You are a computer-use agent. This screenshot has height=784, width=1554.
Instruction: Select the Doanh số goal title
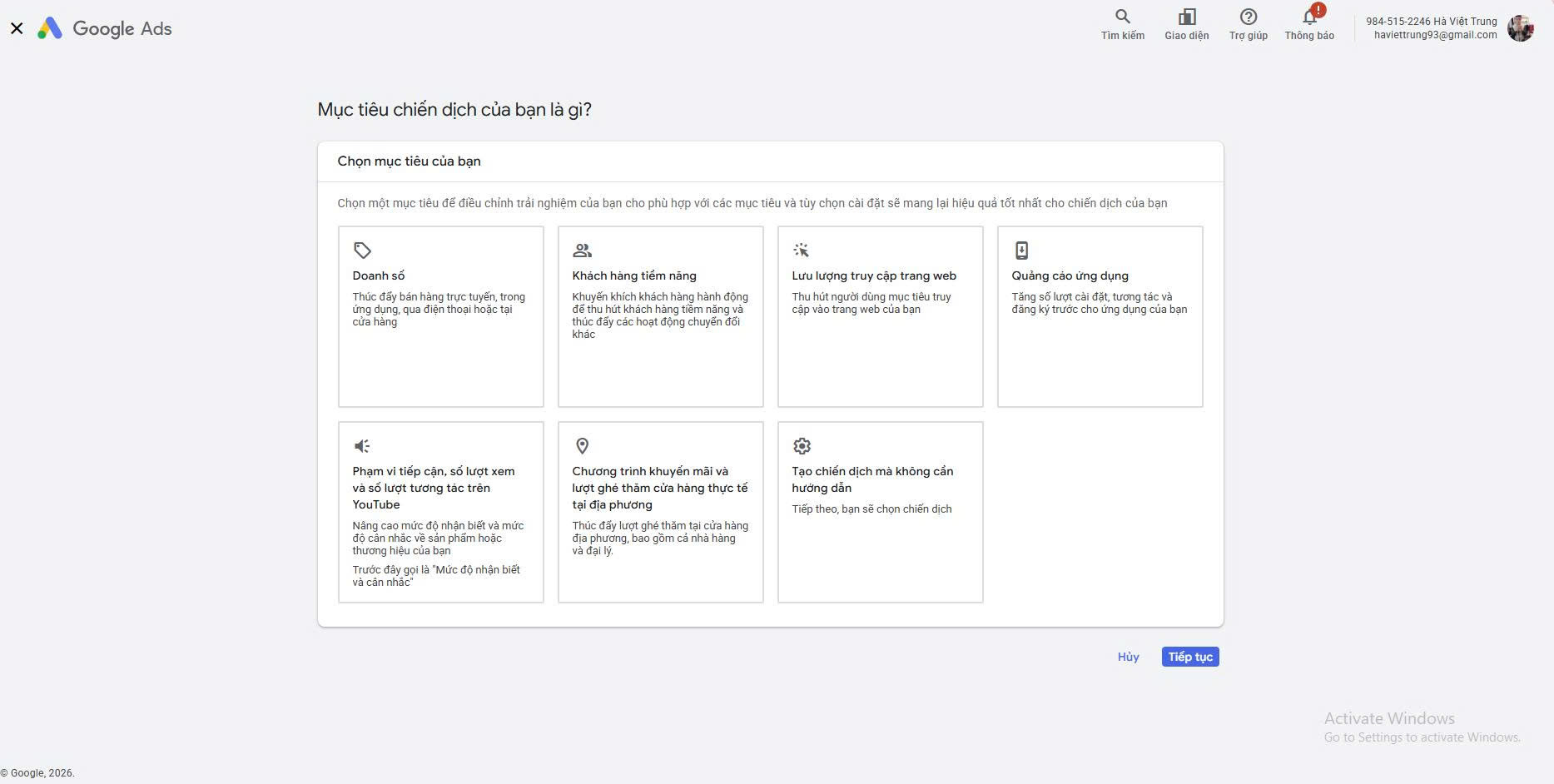tap(378, 275)
